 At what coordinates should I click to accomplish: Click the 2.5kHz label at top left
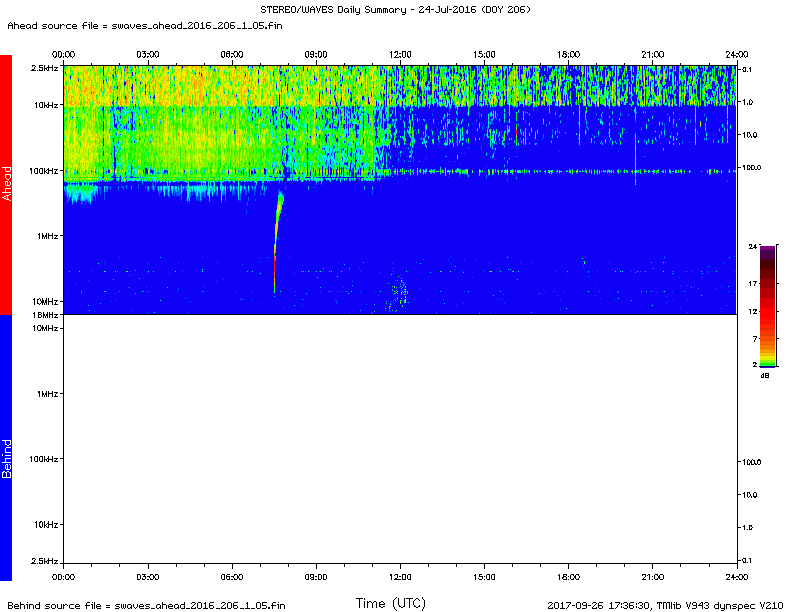[x=44, y=67]
